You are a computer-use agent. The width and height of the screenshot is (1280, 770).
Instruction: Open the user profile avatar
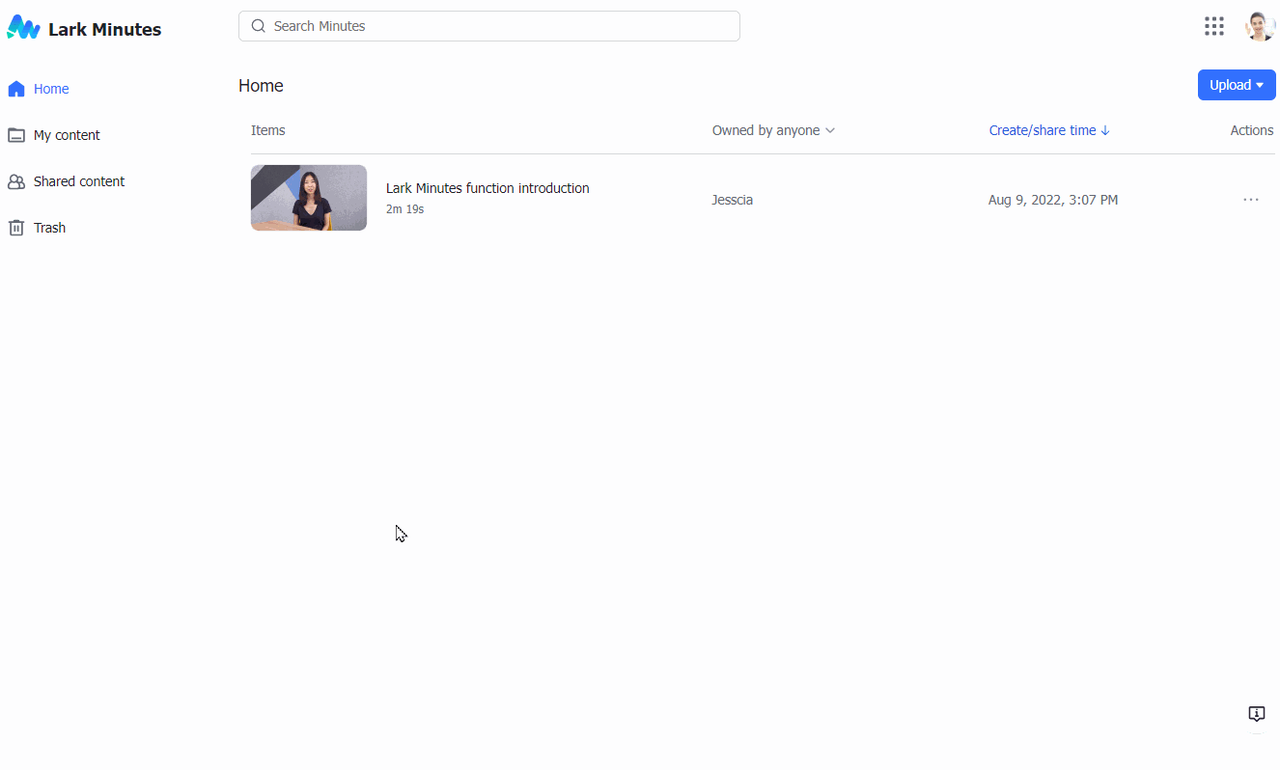[x=1259, y=26]
